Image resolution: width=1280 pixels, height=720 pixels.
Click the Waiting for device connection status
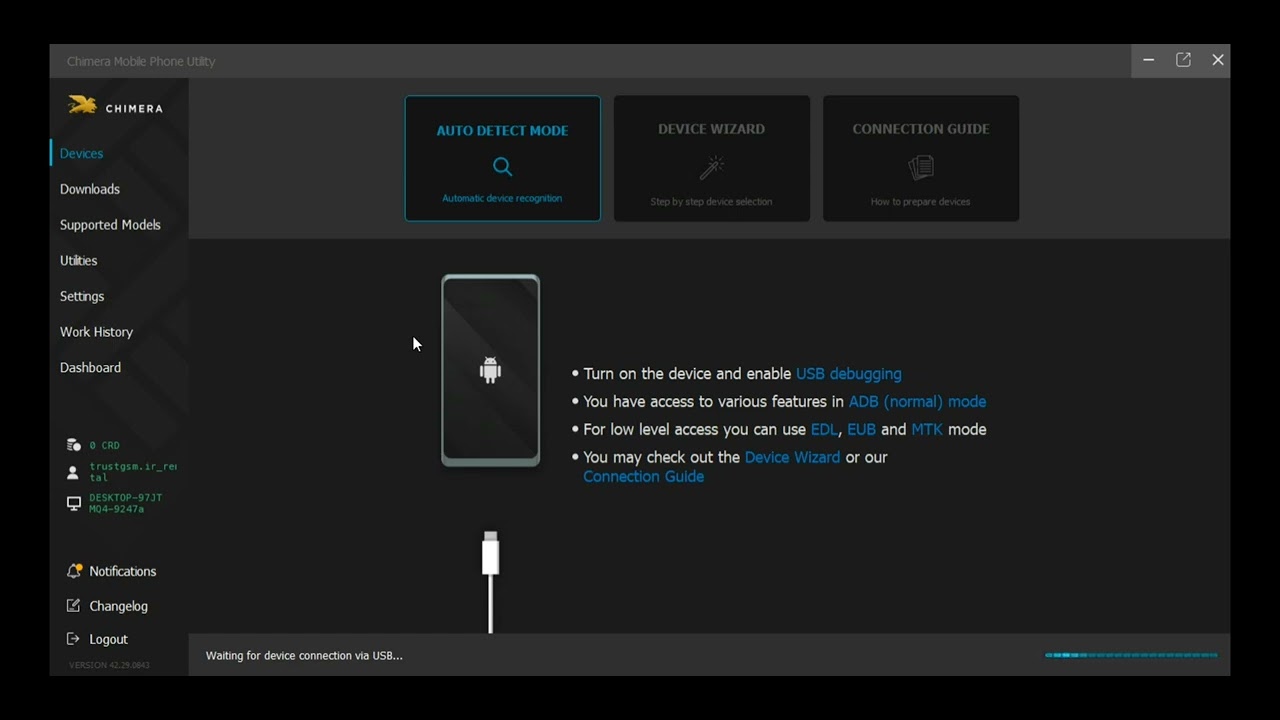click(304, 656)
